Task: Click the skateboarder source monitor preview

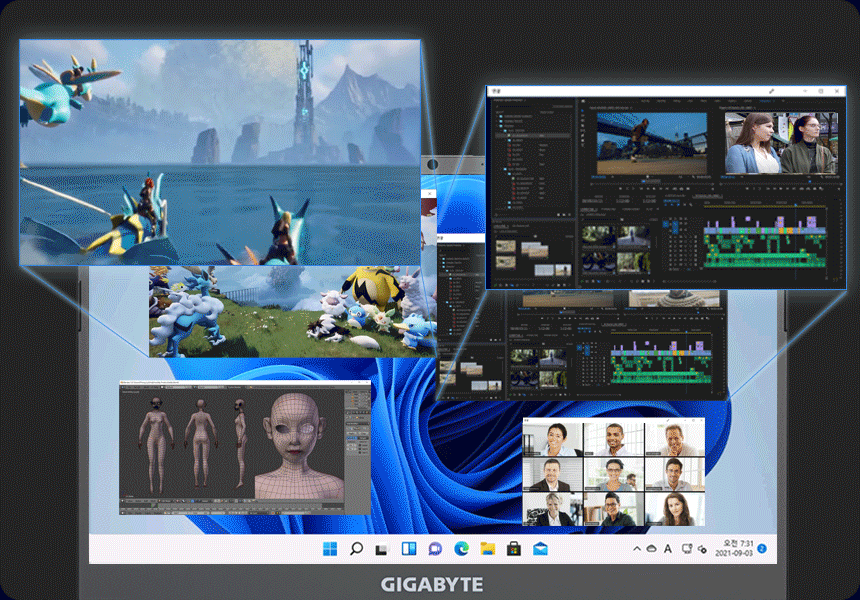Action: point(652,144)
